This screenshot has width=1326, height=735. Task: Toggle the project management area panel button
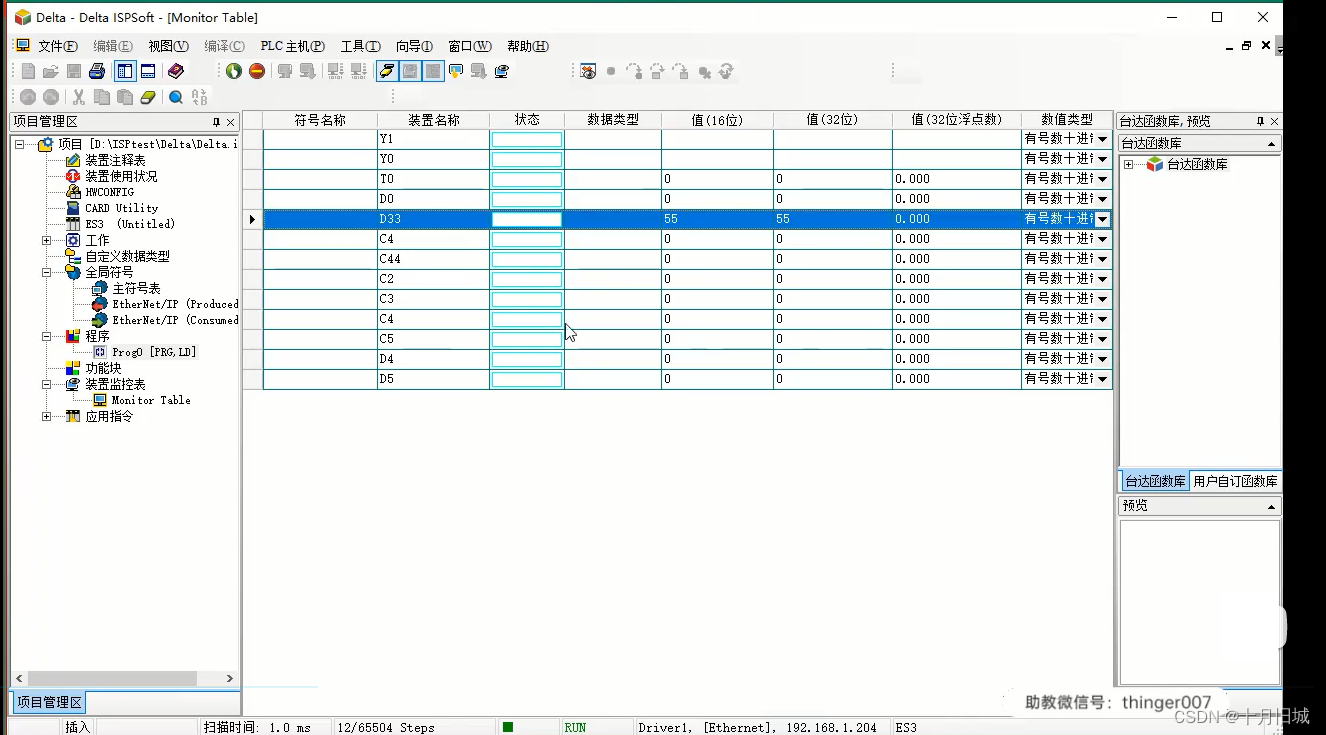[x=125, y=71]
